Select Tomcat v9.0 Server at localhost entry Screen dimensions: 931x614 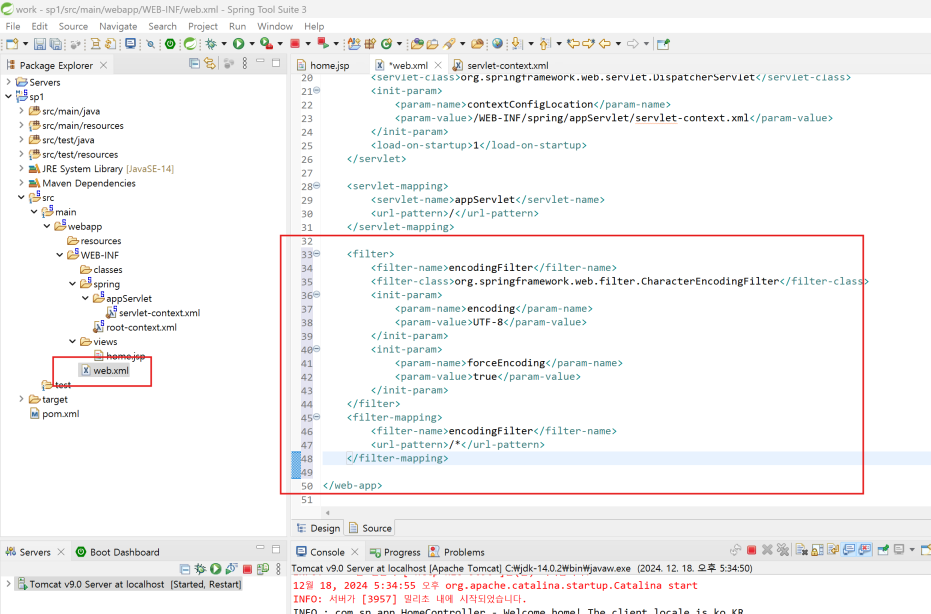click(x=128, y=584)
